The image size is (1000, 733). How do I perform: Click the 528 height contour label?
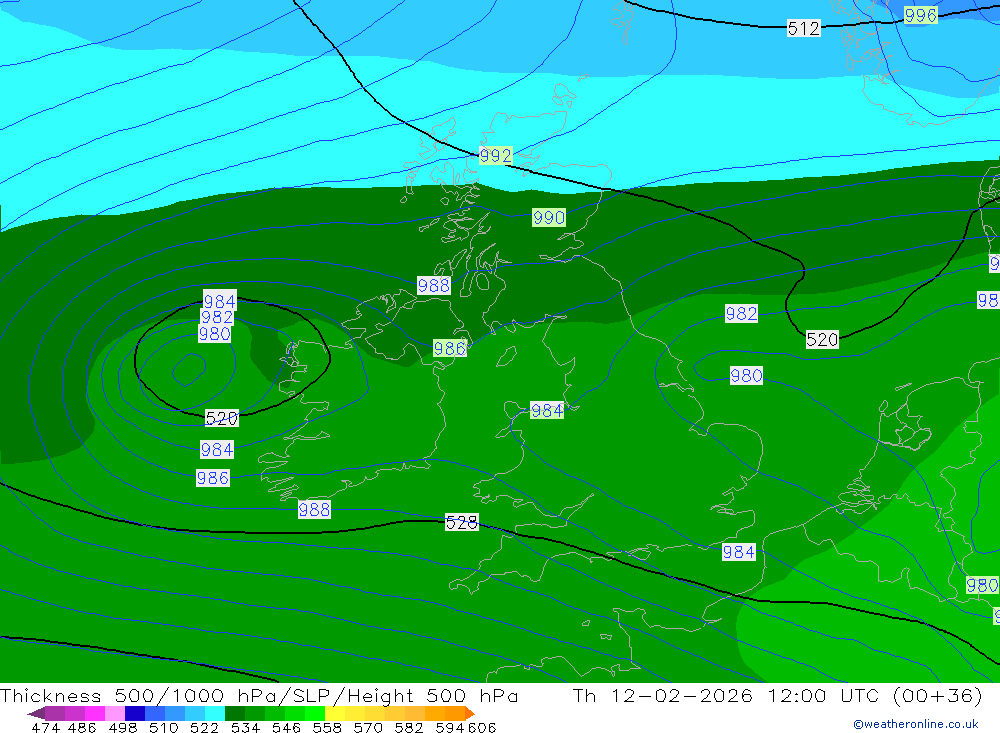tap(461, 523)
